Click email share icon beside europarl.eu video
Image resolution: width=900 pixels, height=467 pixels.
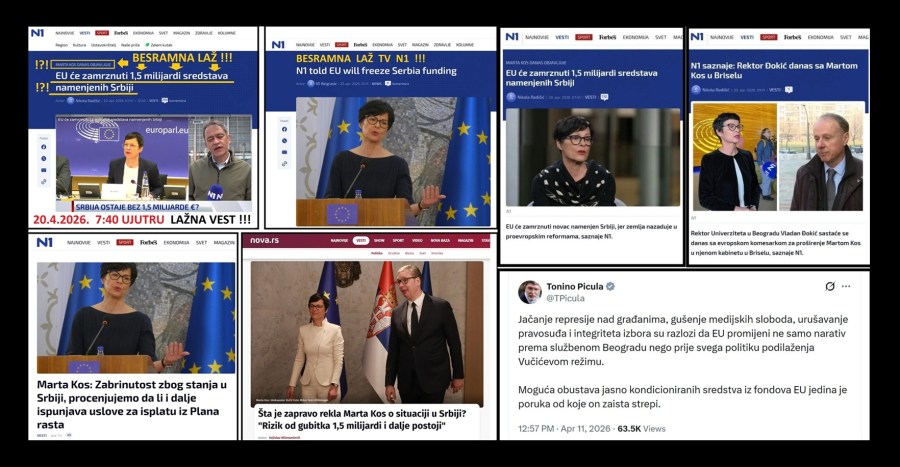click(44, 170)
